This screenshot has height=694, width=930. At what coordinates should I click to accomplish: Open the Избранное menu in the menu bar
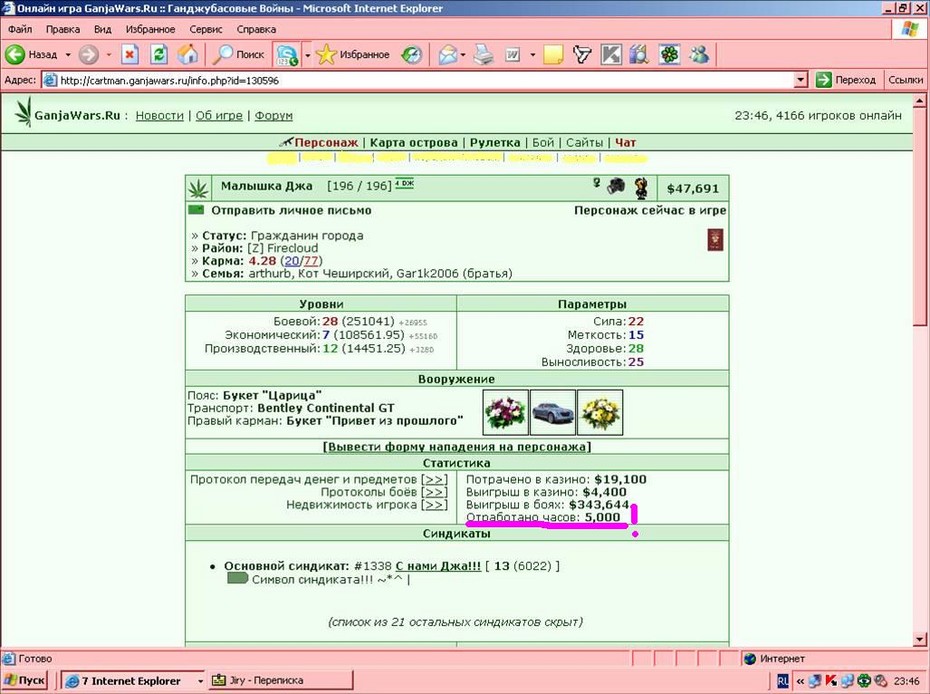[150, 29]
